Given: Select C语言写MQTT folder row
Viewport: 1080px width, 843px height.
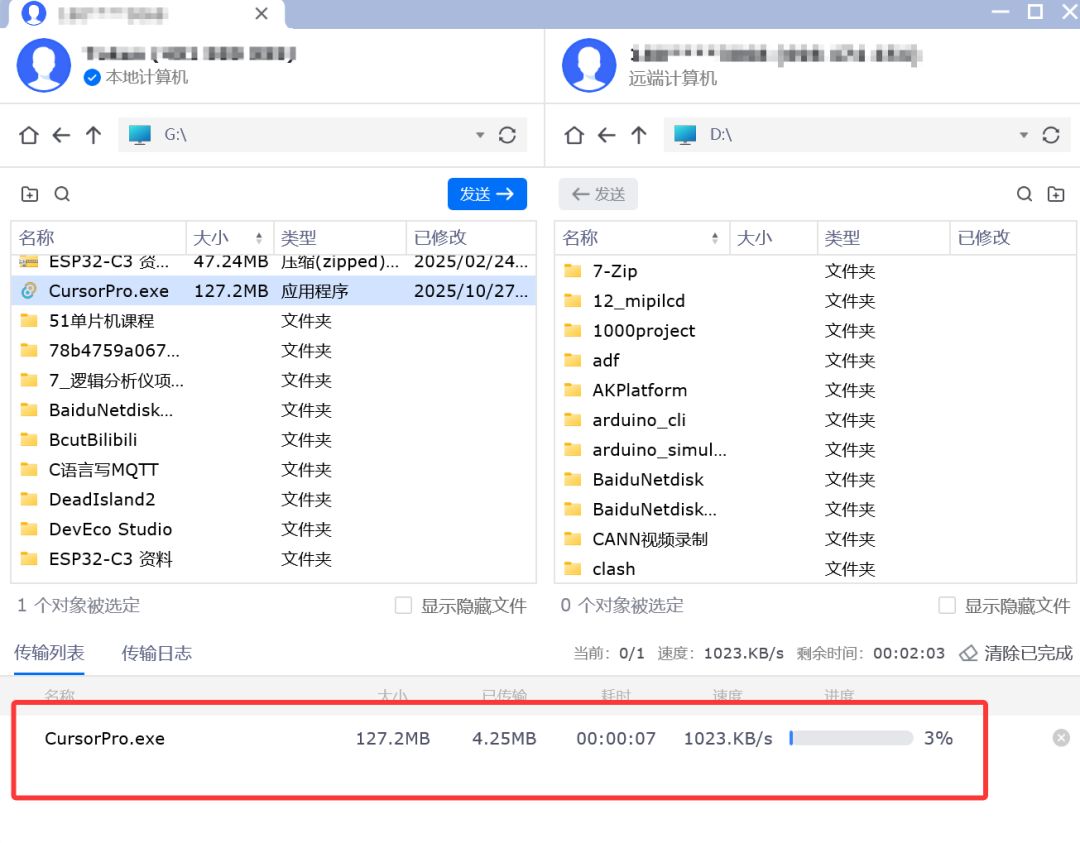Looking at the screenshot, I should [x=273, y=469].
